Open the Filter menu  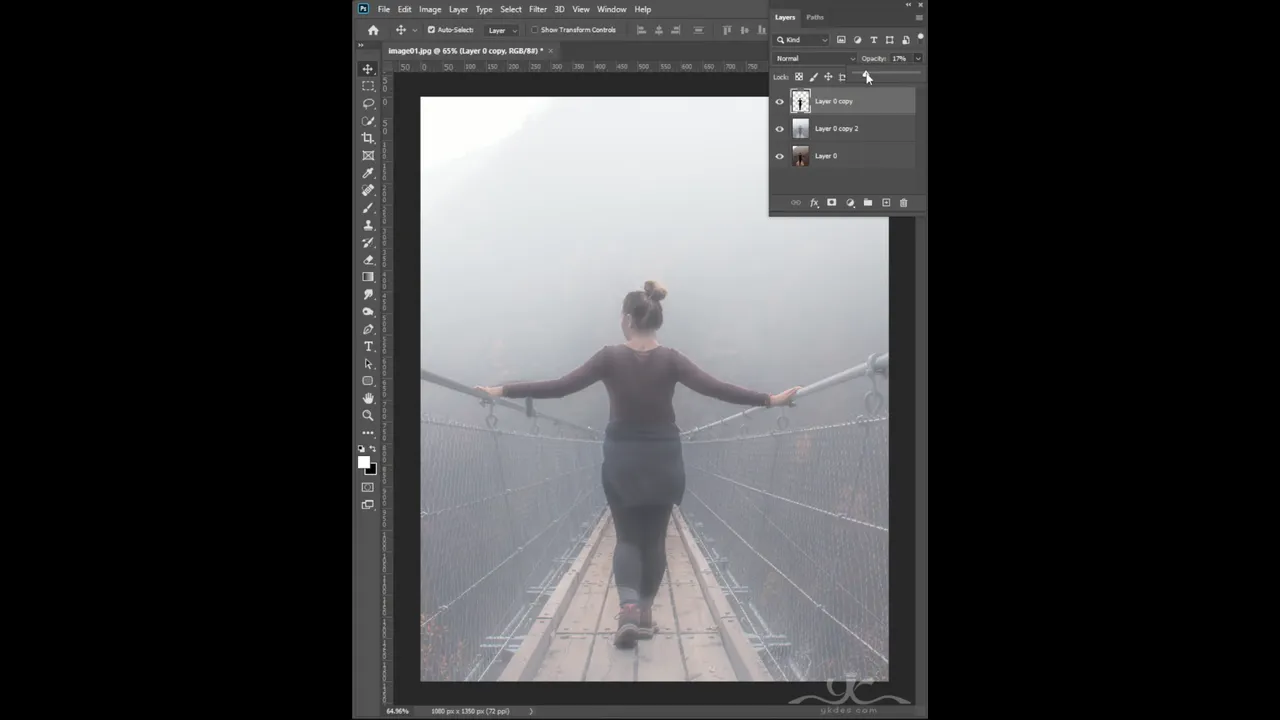pos(538,9)
